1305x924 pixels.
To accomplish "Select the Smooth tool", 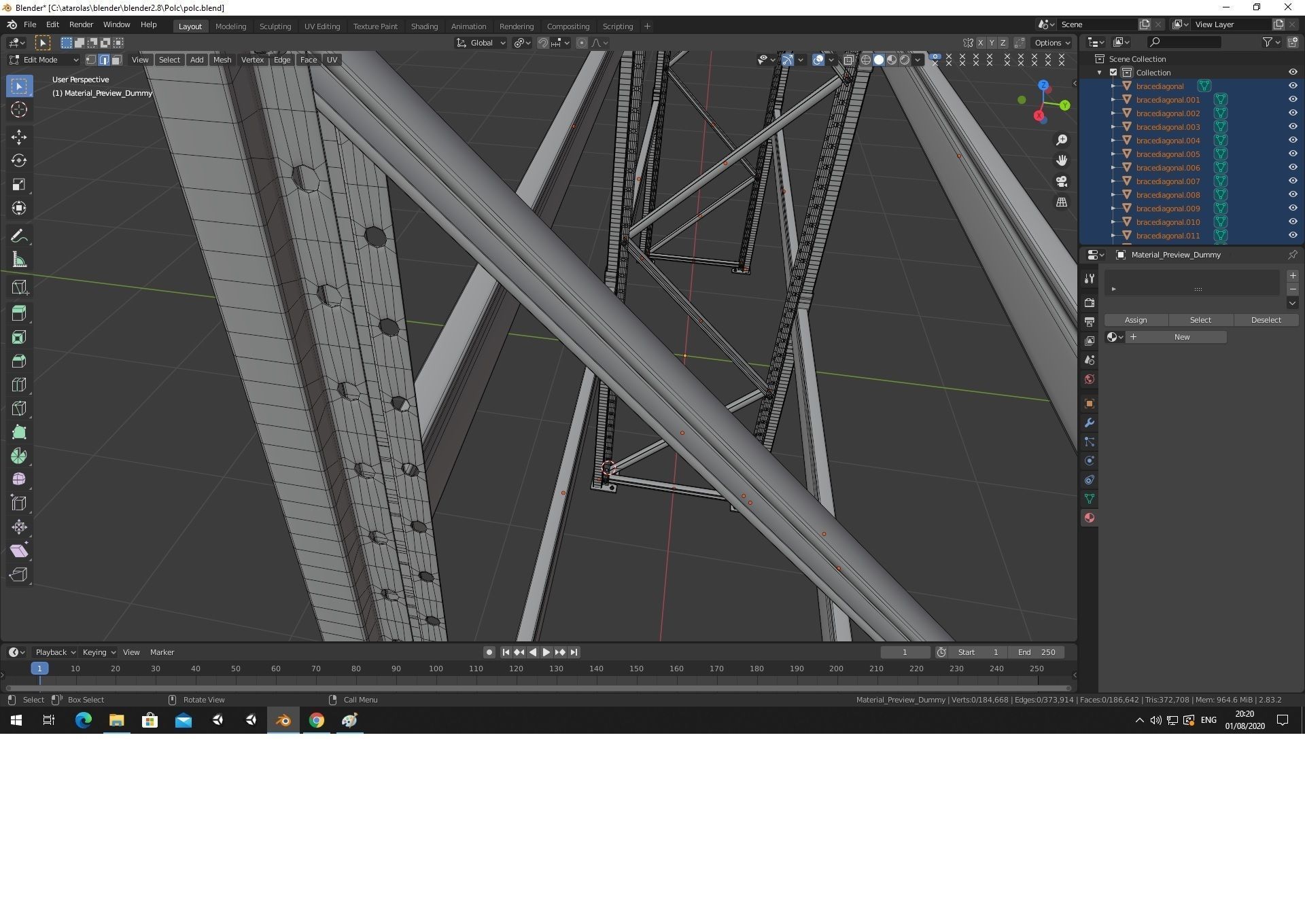I will tap(19, 480).
